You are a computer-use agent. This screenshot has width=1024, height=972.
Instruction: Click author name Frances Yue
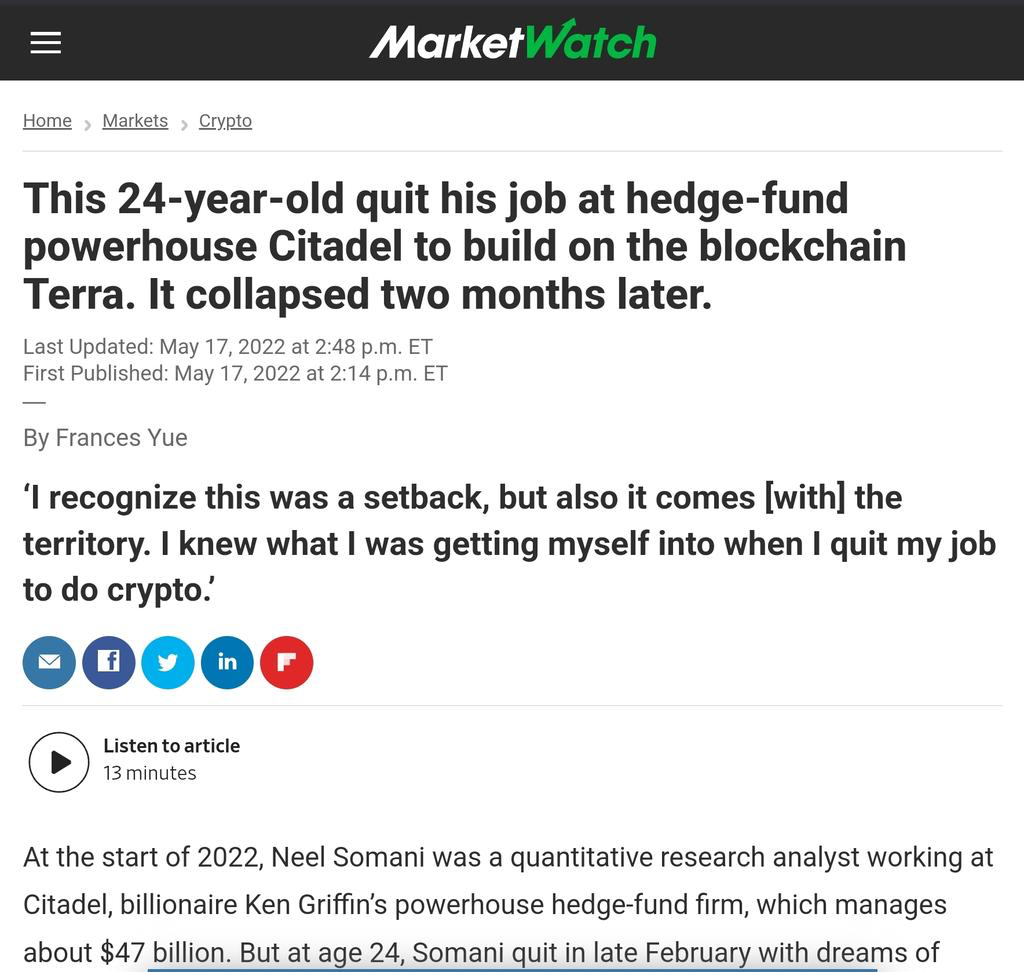pos(121,438)
